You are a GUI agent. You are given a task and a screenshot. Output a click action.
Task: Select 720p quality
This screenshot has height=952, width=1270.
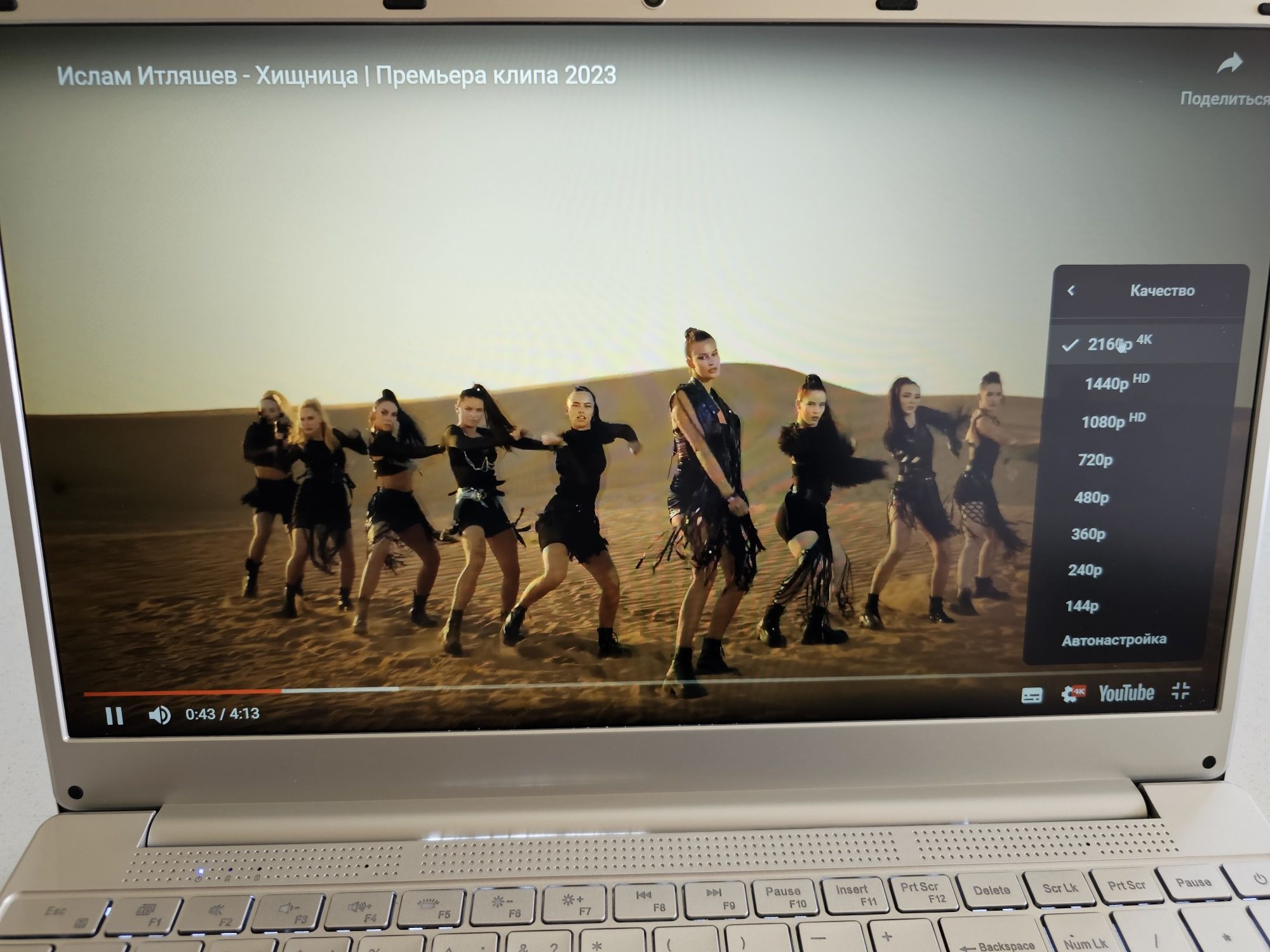tap(1136, 459)
